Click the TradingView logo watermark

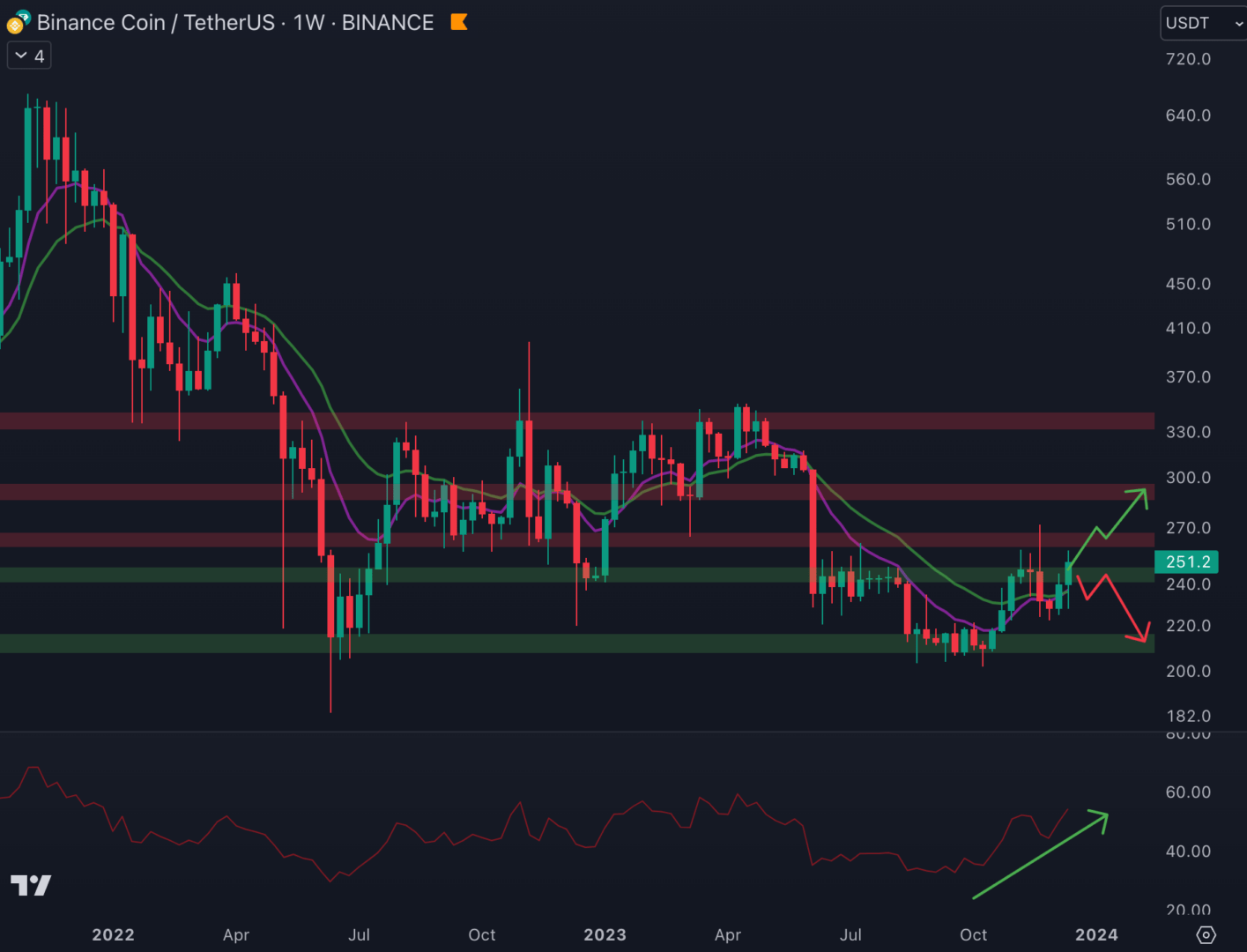(31, 885)
